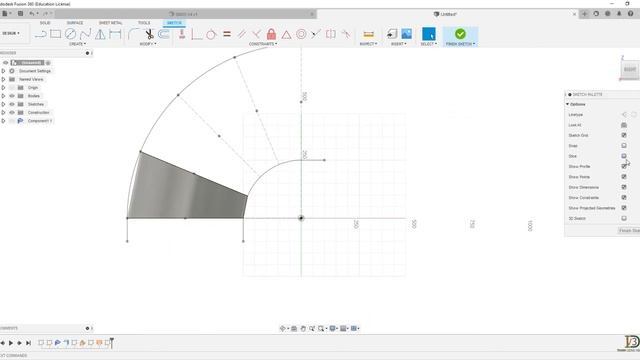Toggle the Show Projected Geometries checkbox
Screen dimensions: 640x360
[624, 208]
